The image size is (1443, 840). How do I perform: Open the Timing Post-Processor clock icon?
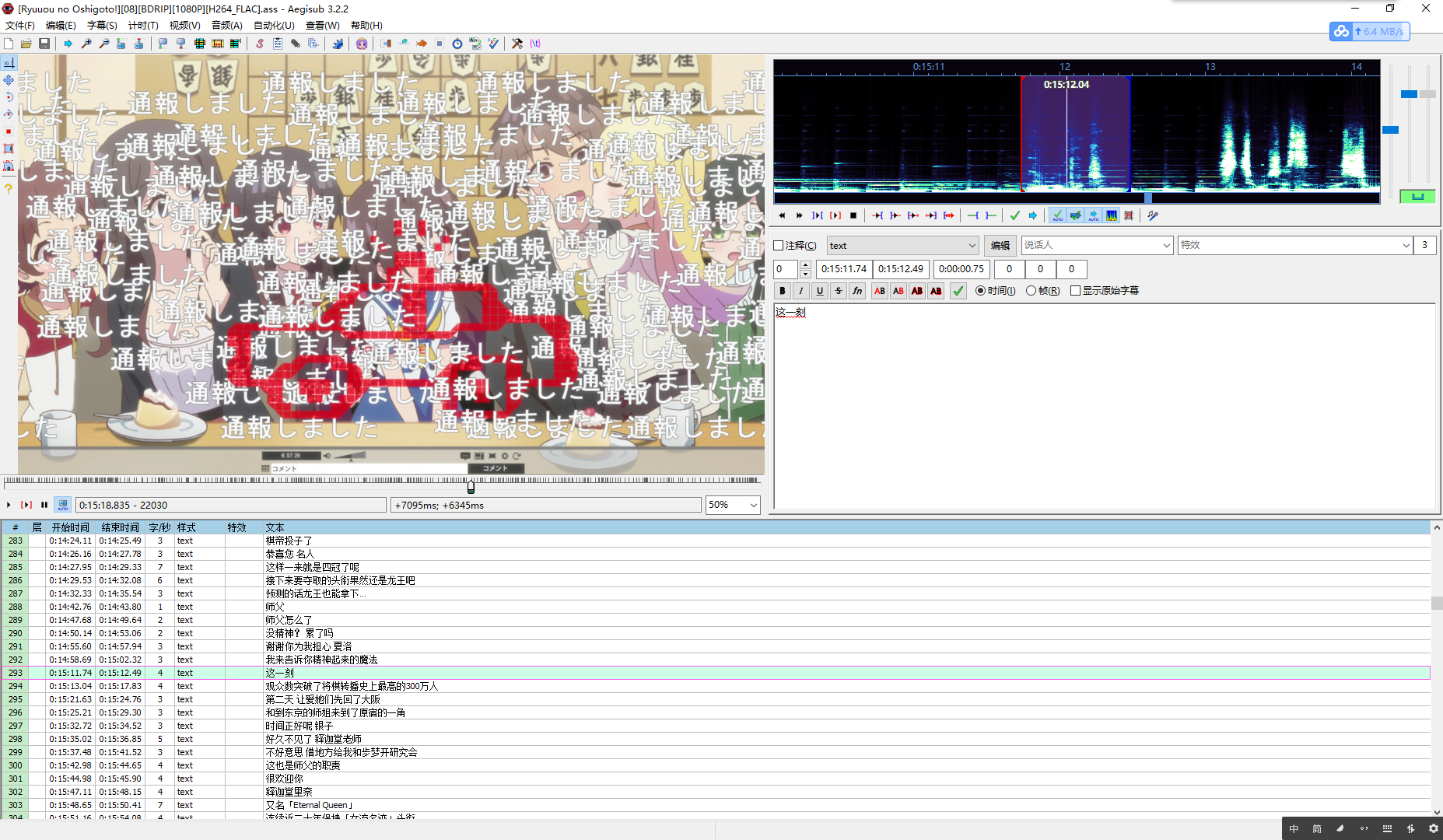tap(457, 44)
